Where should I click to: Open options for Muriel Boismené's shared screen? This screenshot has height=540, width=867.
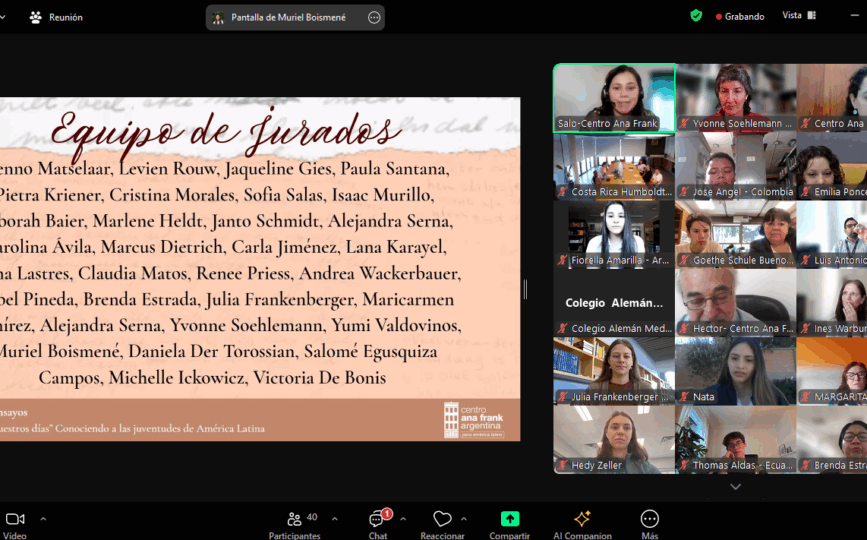click(x=374, y=17)
